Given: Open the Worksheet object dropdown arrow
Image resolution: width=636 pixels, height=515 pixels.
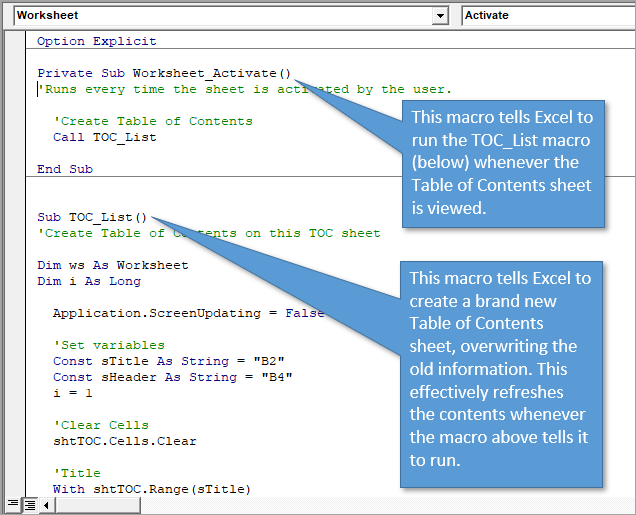Looking at the screenshot, I should 440,16.
